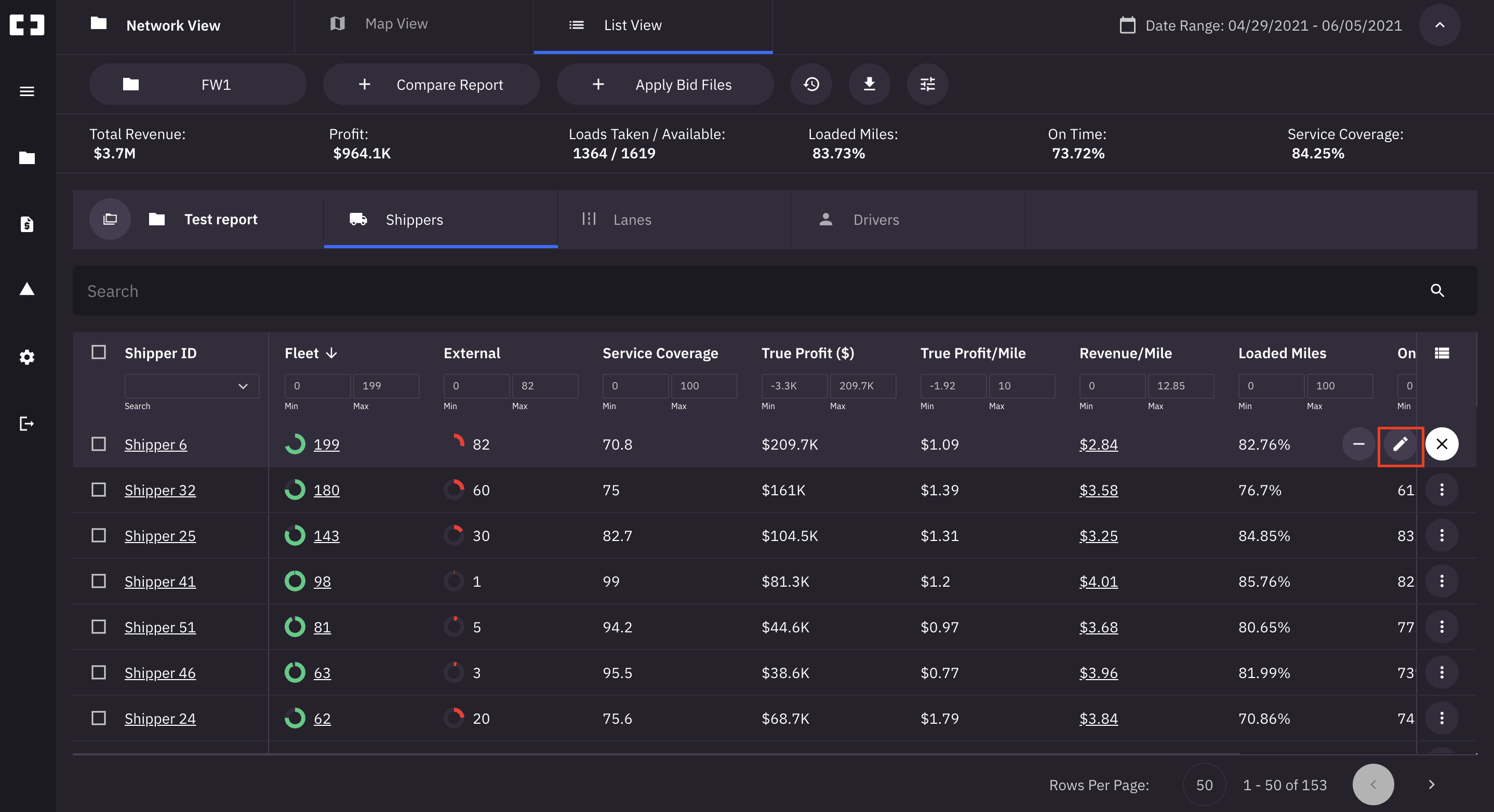Viewport: 1494px width, 812px height.
Task: Select the select-all checkbox in the header
Action: (x=98, y=353)
